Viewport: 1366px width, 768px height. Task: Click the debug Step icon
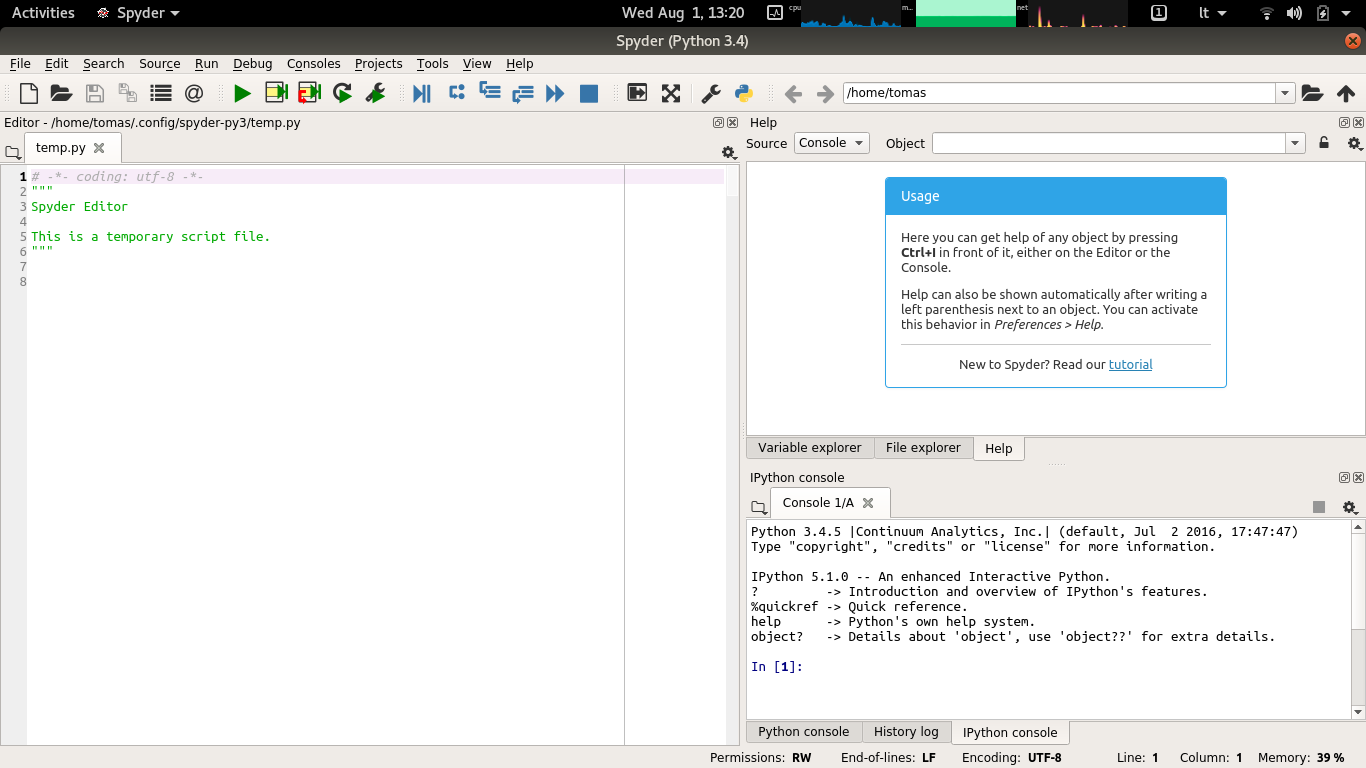[x=457, y=93]
